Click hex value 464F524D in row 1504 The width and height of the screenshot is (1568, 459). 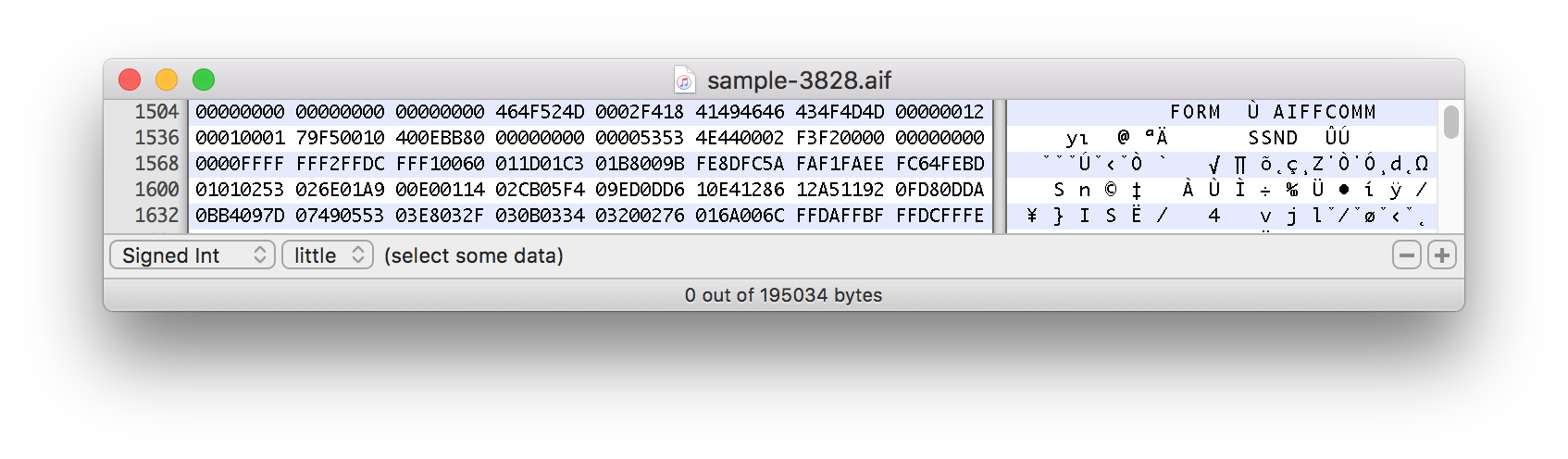click(x=540, y=112)
